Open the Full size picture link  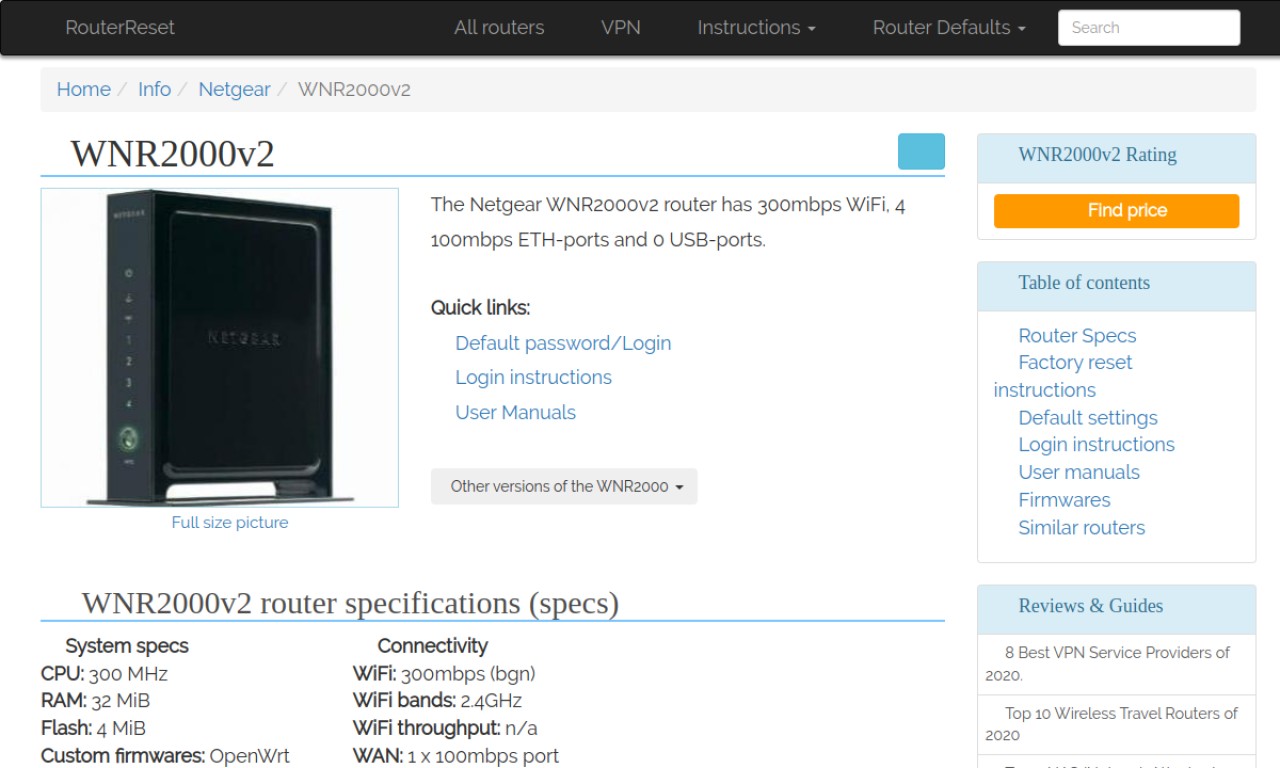click(x=229, y=522)
